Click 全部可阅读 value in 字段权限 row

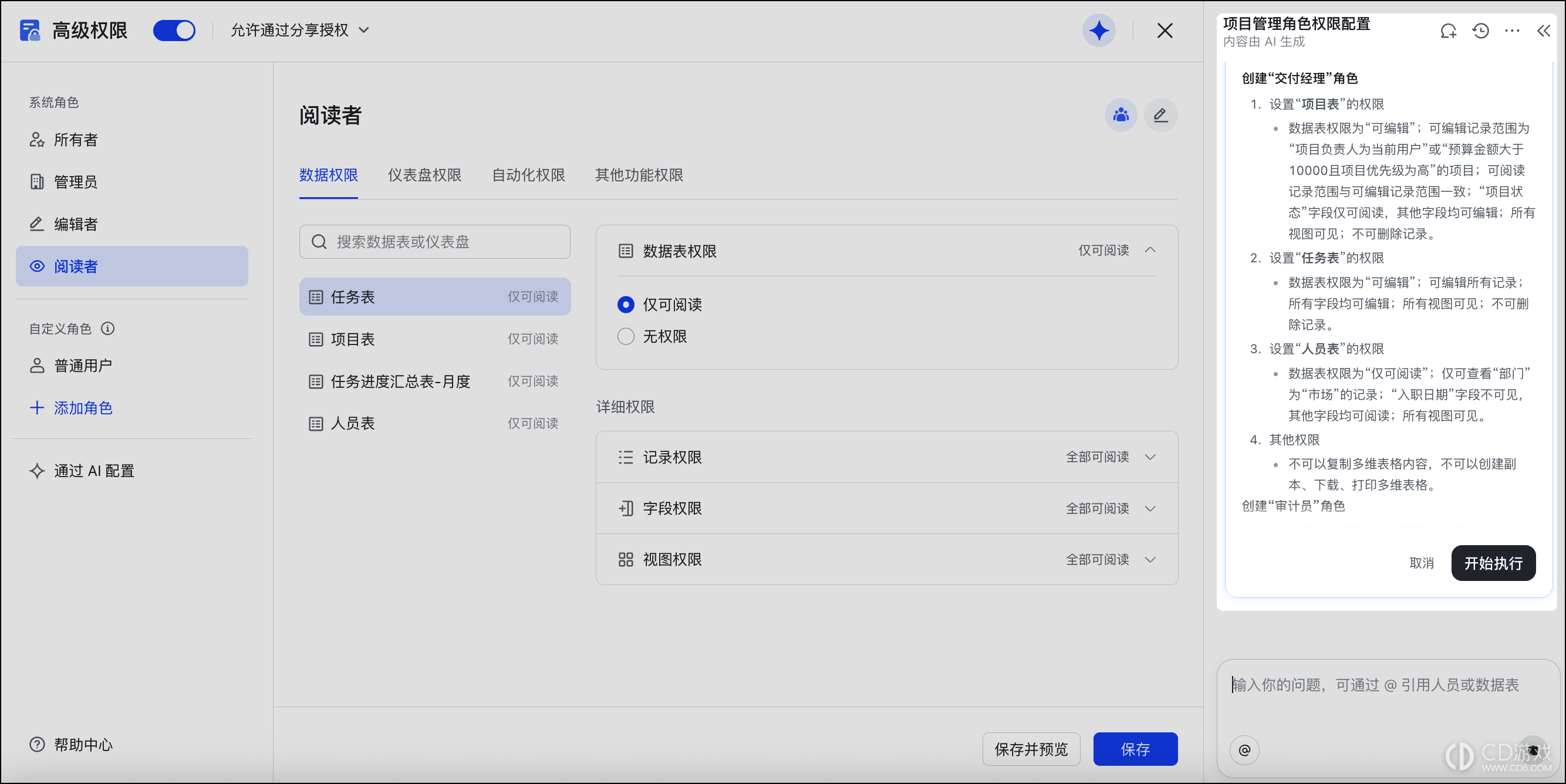tap(1097, 509)
